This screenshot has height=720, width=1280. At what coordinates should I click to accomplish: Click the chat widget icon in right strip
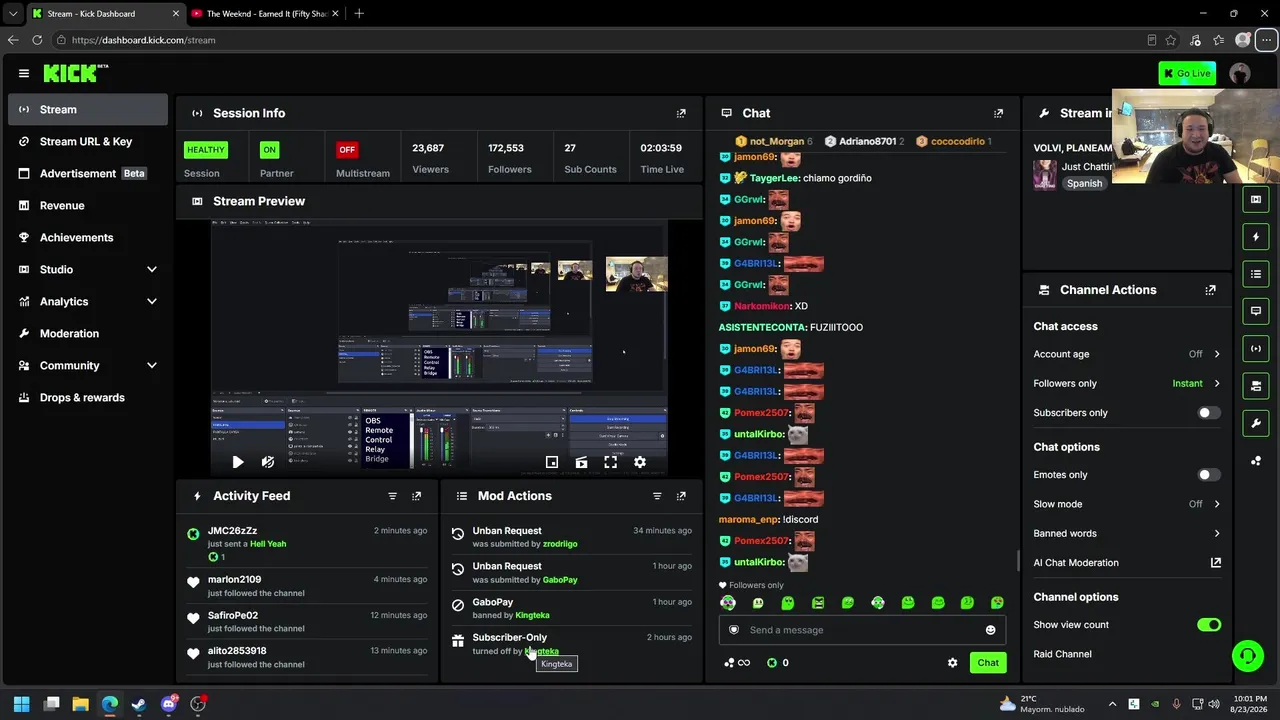[x=1256, y=311]
